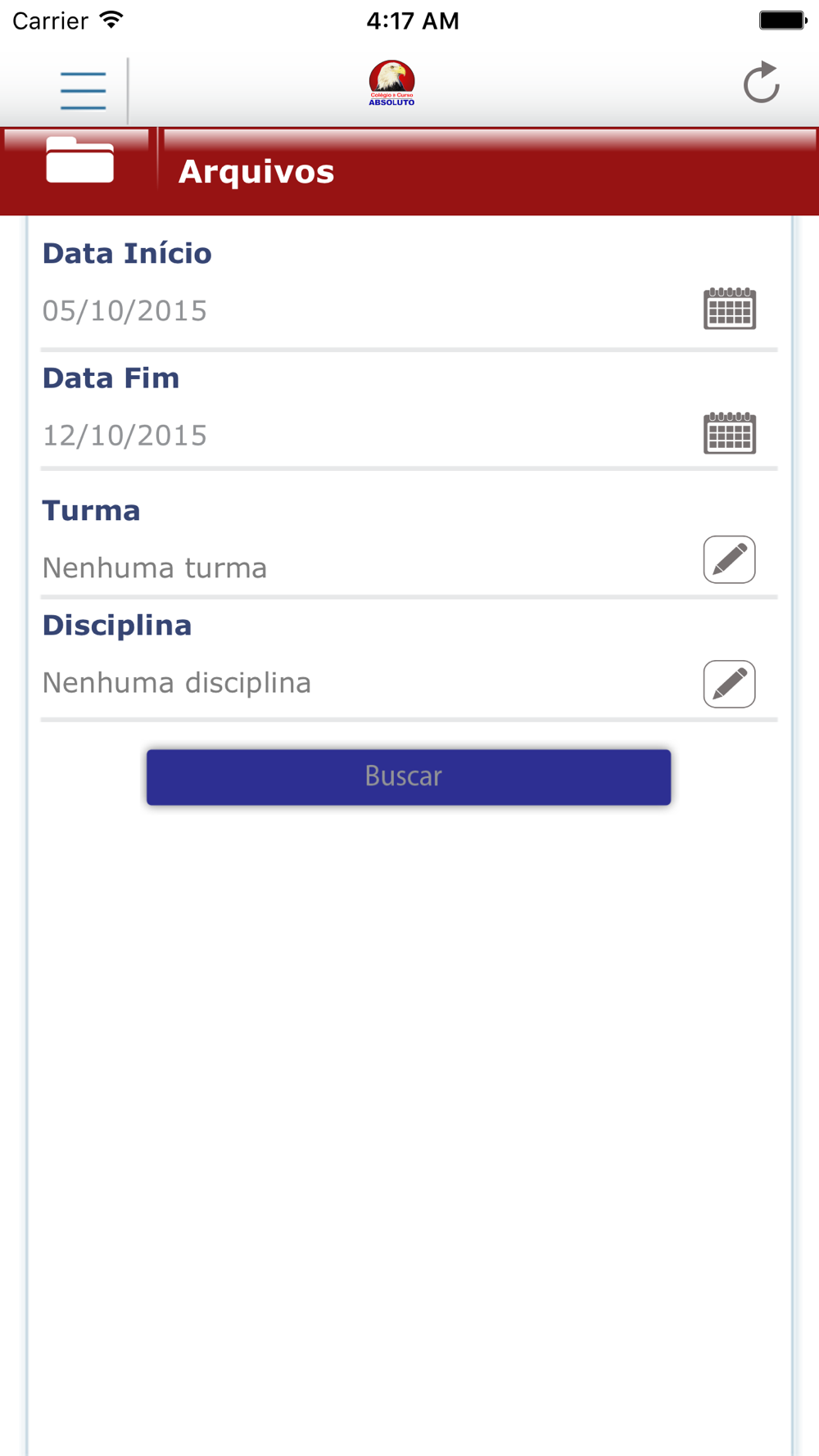The width and height of the screenshot is (819, 1456).
Task: Tap the battery indicator in status bar
Action: [783, 20]
